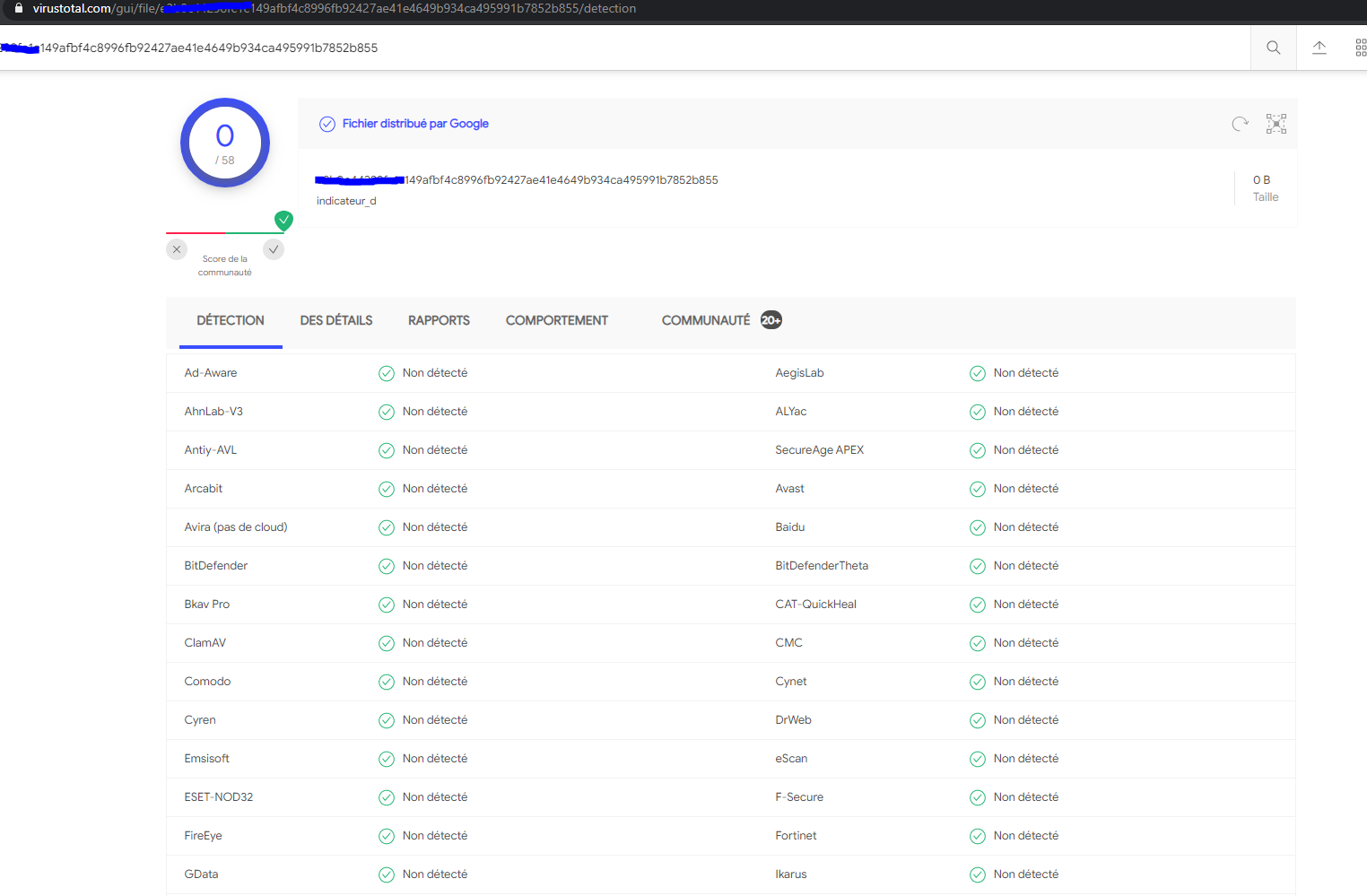Click the checkmark icon beside Fichier distribué
Screen dimensions: 1367x896
pyautogui.click(x=327, y=124)
